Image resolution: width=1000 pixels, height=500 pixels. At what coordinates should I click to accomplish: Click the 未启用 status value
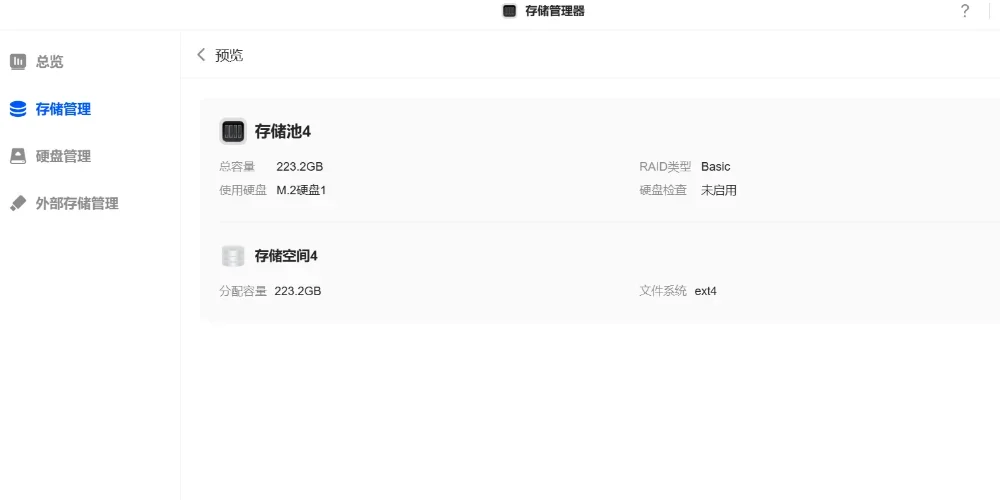[x=719, y=190]
